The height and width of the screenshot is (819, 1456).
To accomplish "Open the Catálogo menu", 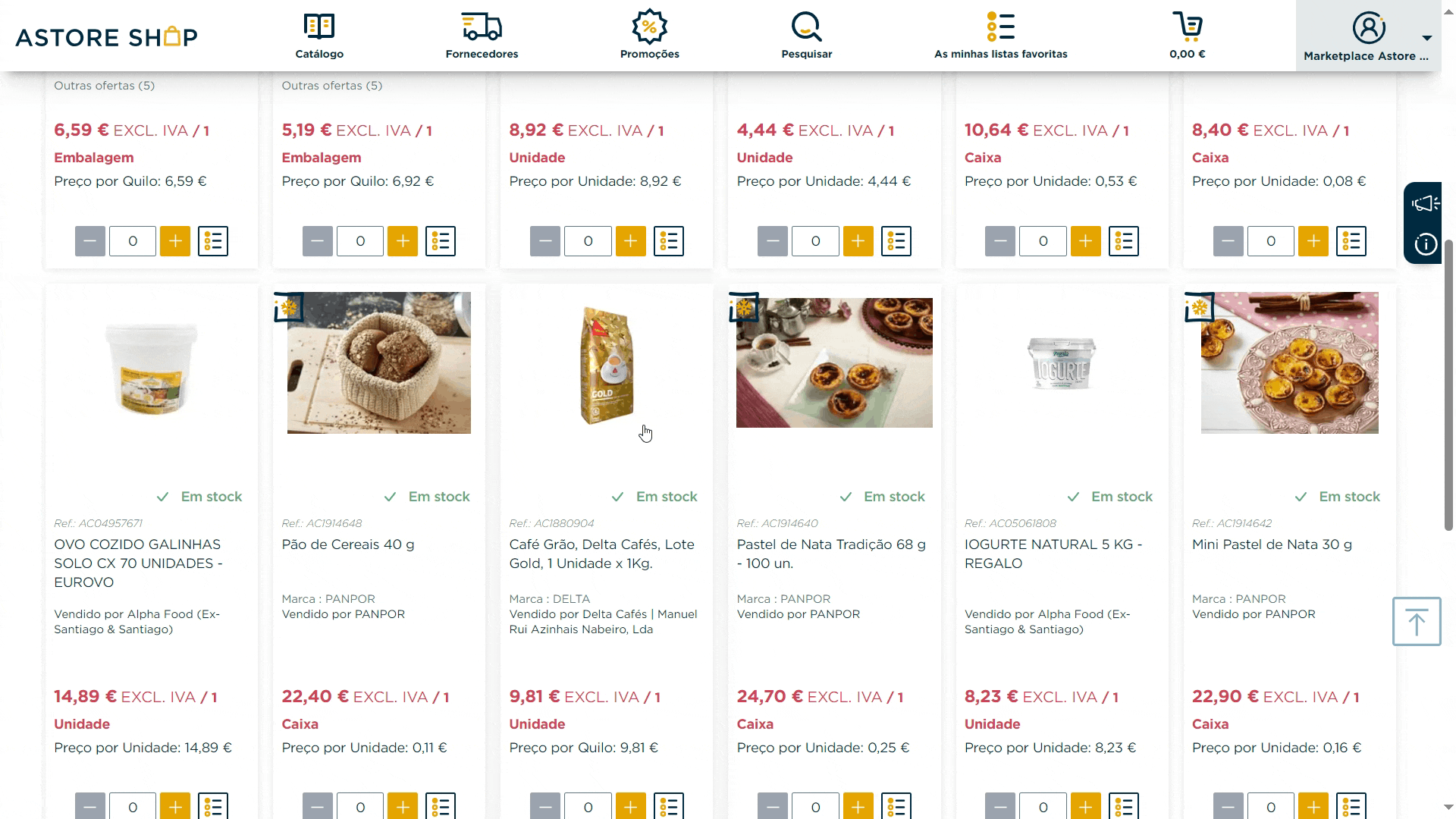I will click(x=319, y=36).
